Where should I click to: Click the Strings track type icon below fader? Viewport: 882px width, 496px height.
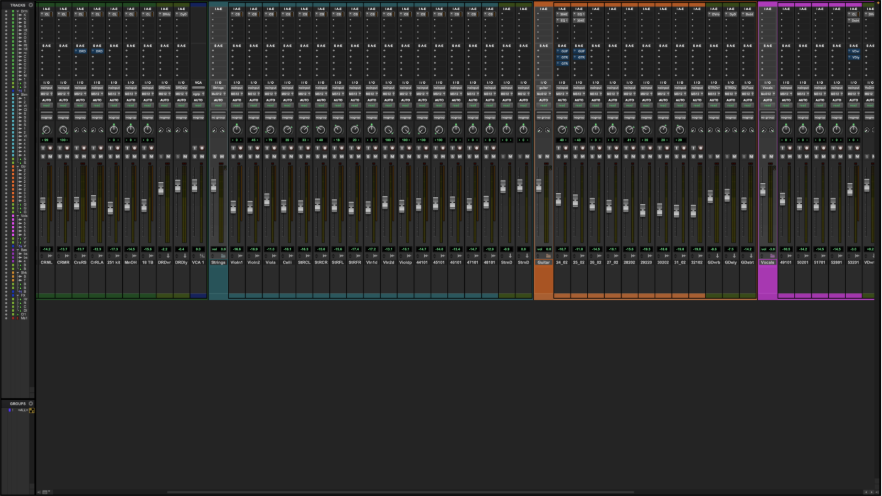pyautogui.click(x=223, y=256)
